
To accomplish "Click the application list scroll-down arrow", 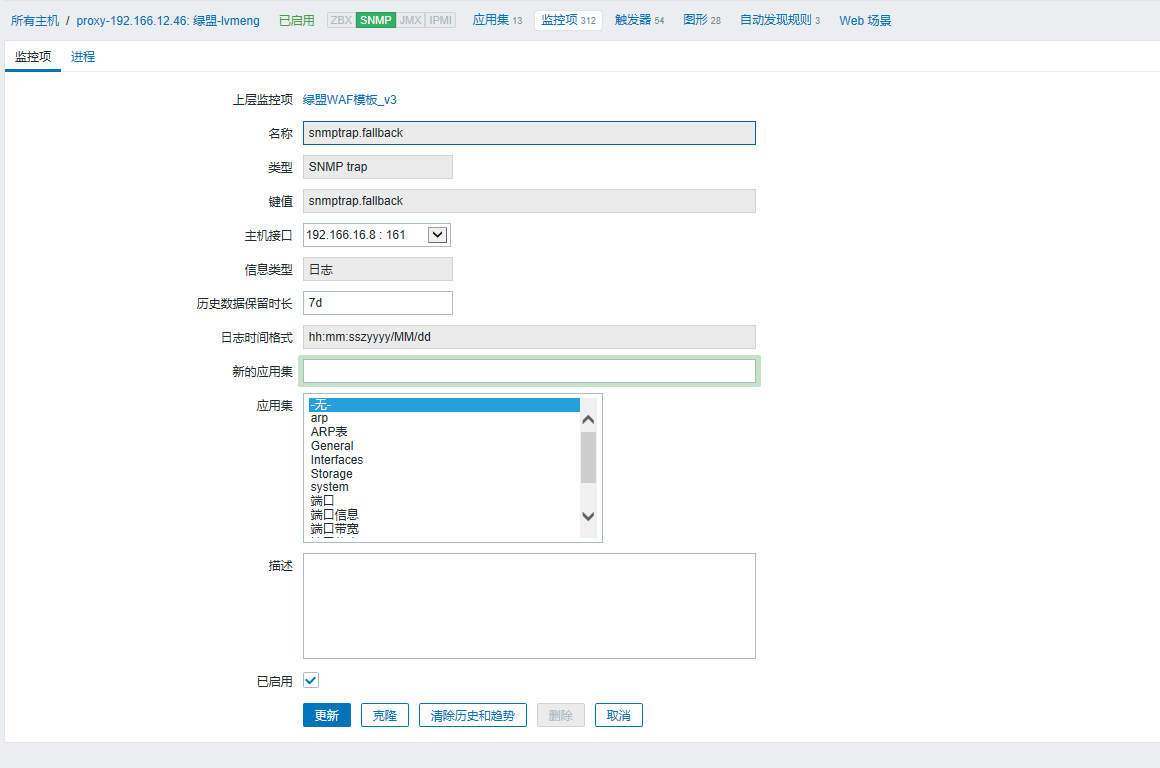I will (x=588, y=516).
